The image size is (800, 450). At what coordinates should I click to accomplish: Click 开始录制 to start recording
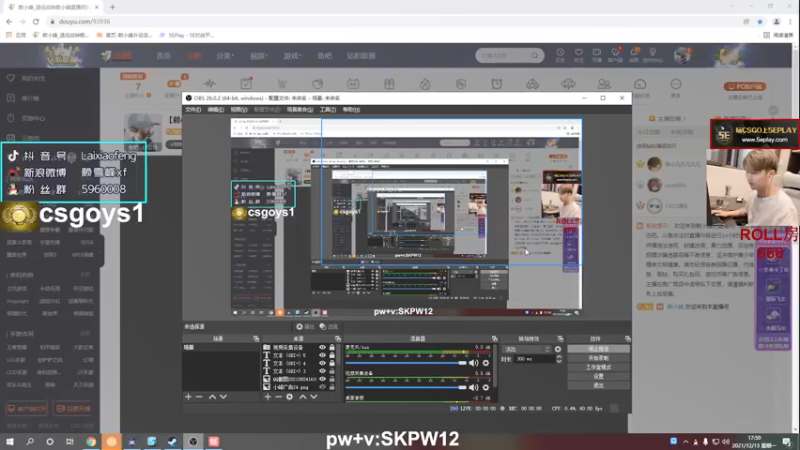pos(598,358)
